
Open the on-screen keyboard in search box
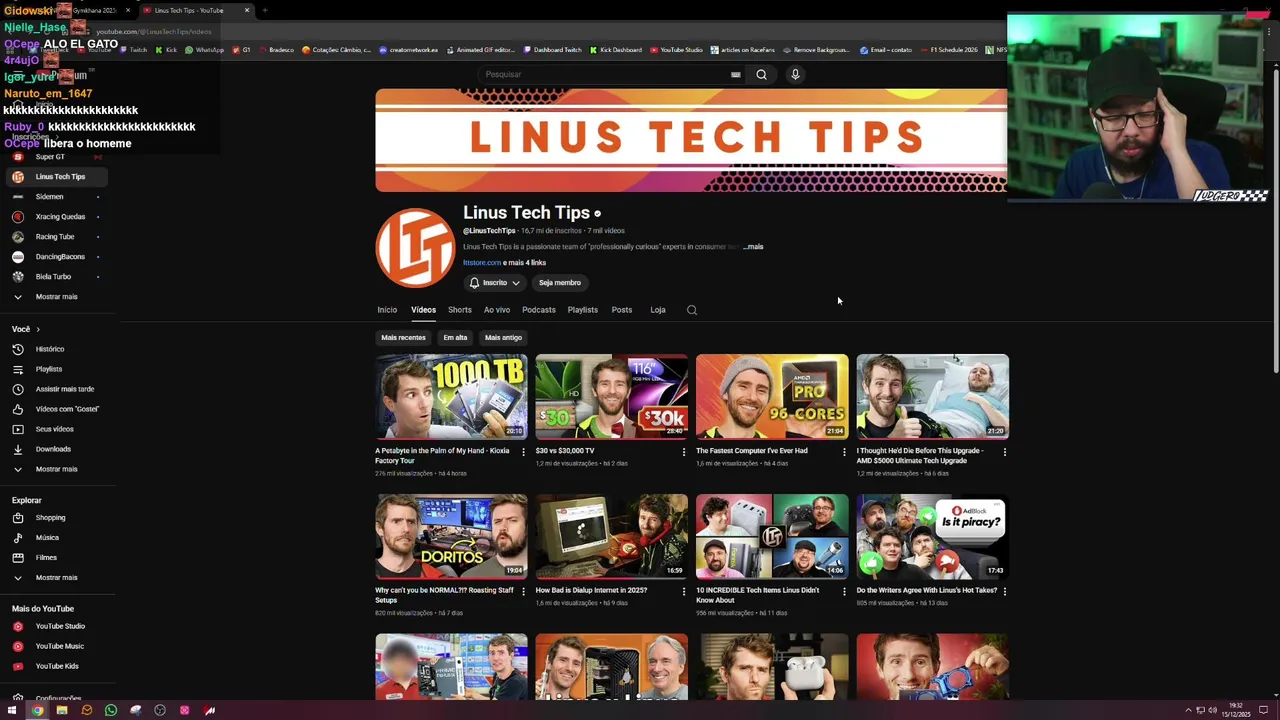pyautogui.click(x=735, y=74)
